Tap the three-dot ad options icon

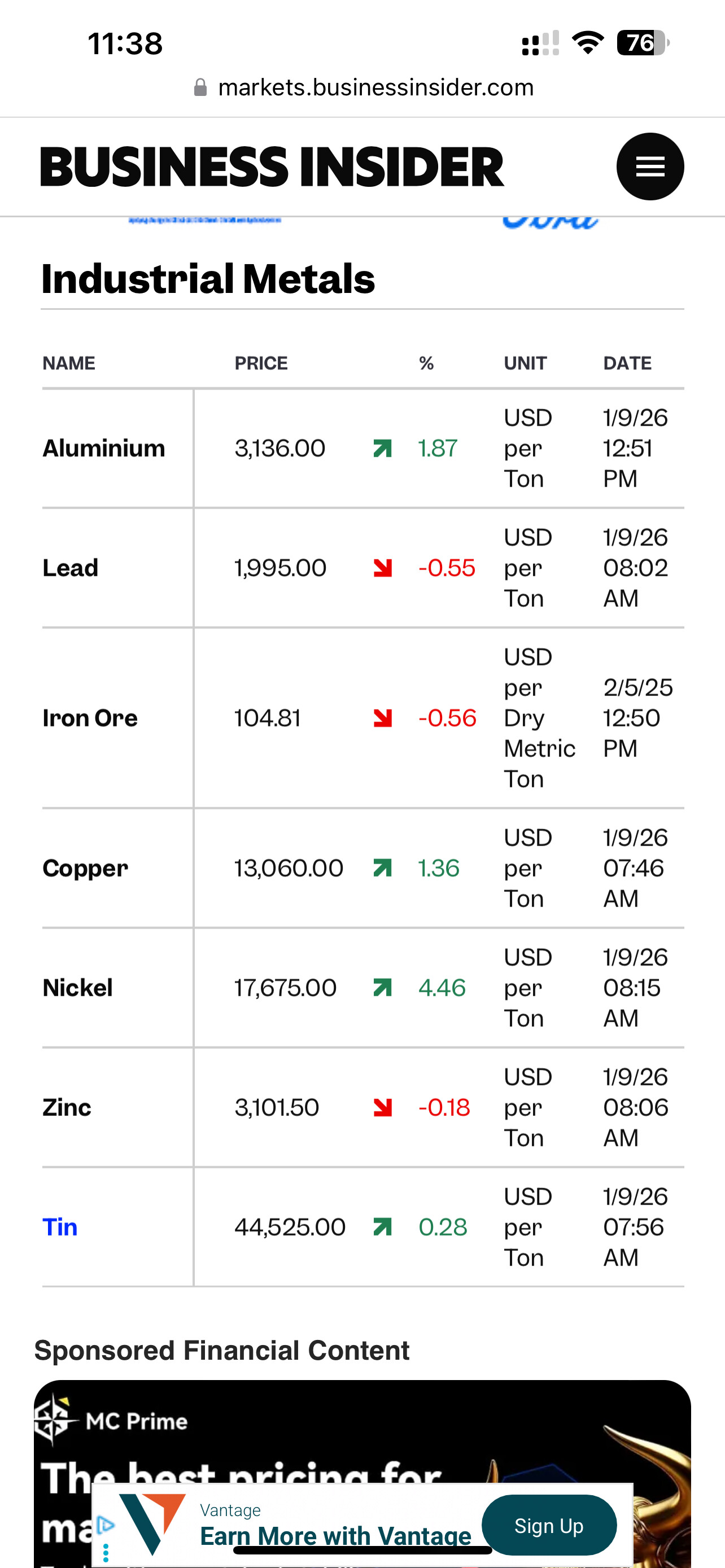tap(106, 1552)
